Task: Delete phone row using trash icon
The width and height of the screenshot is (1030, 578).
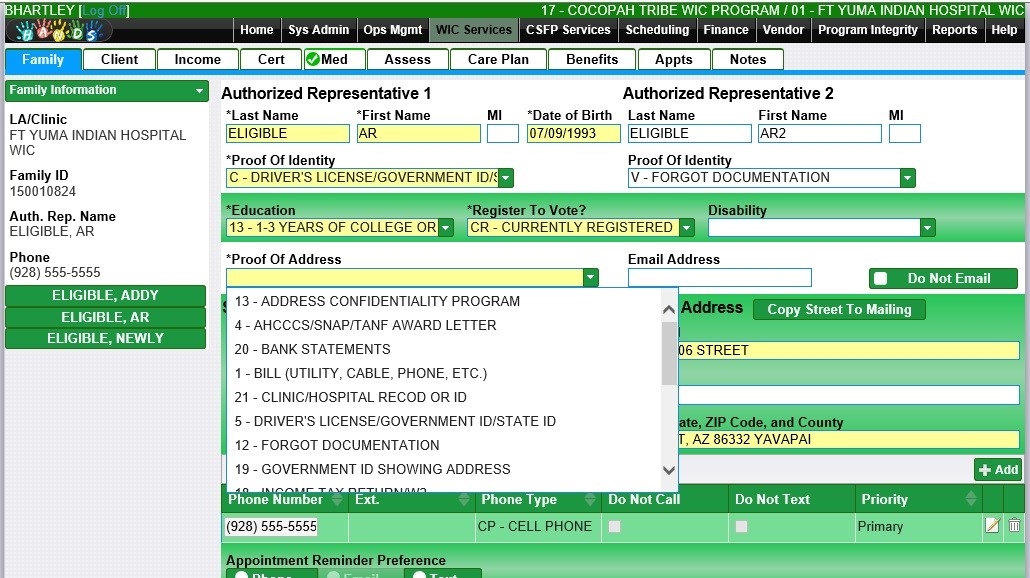Action: (x=1014, y=526)
